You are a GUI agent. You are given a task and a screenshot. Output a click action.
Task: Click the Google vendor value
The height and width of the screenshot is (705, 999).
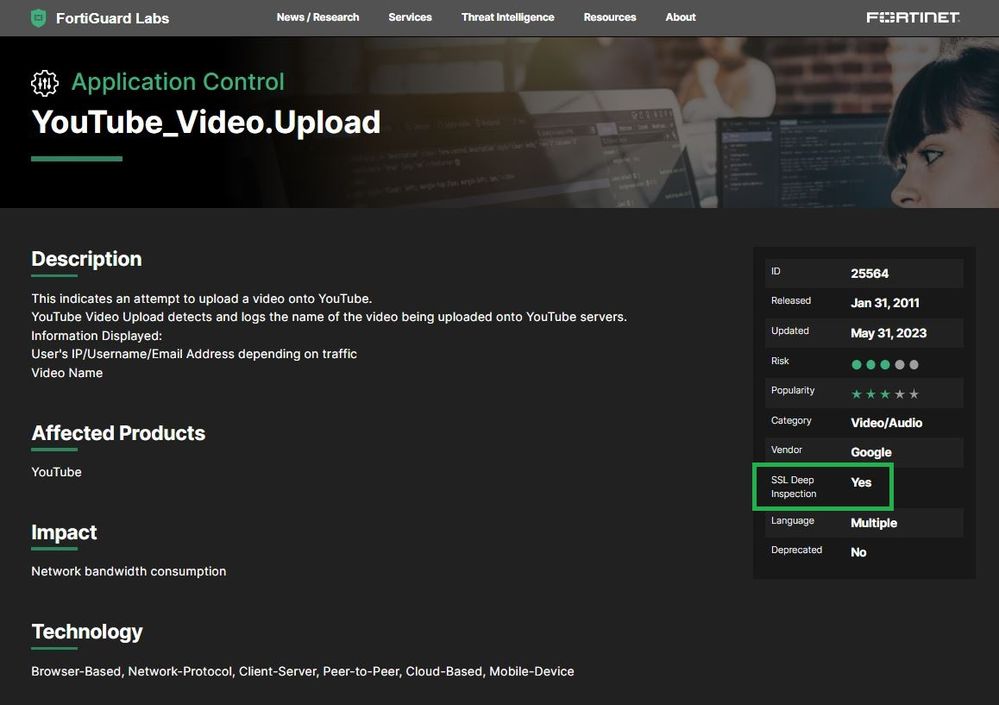tap(871, 452)
